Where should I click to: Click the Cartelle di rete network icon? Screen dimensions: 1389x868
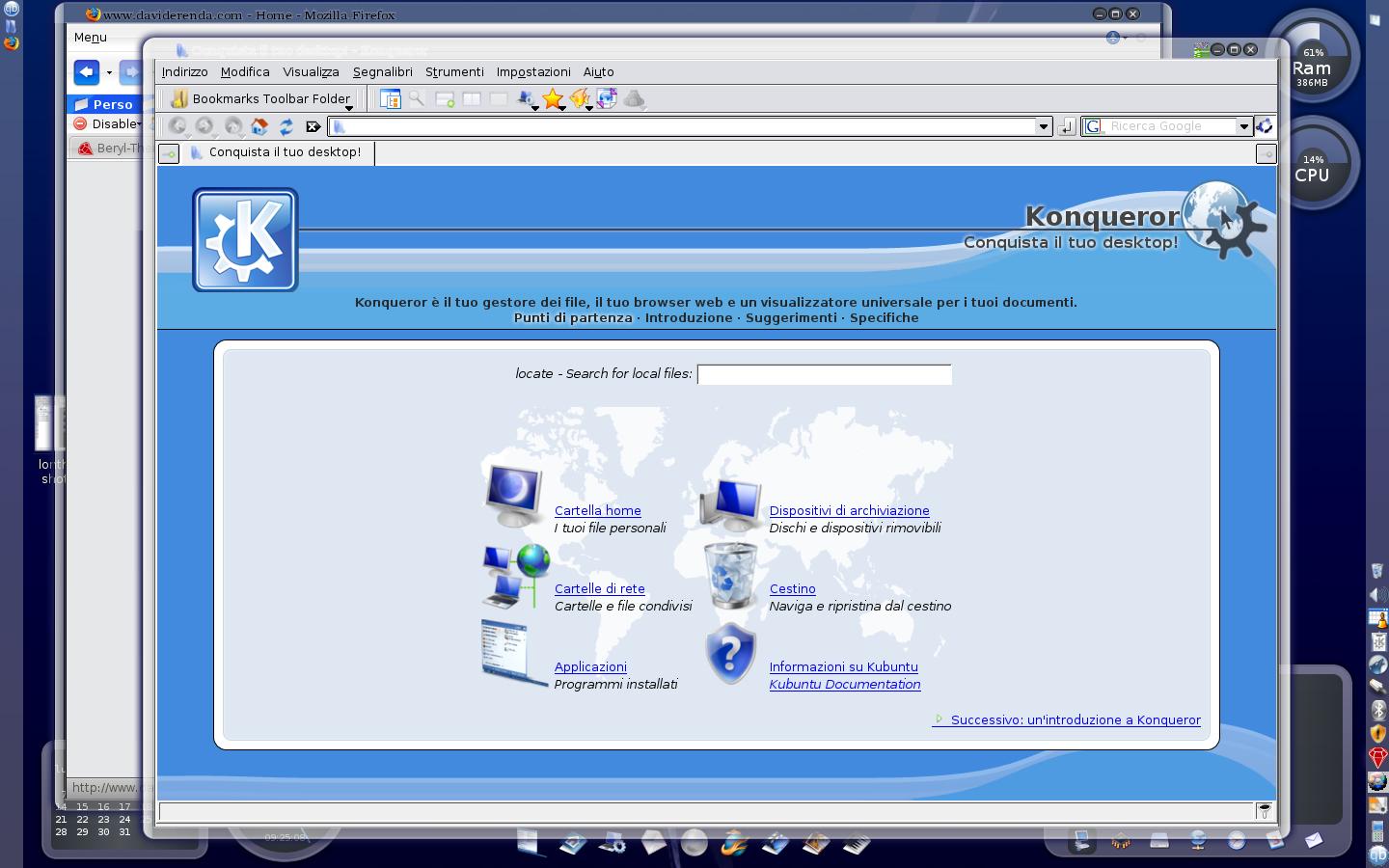click(x=516, y=575)
